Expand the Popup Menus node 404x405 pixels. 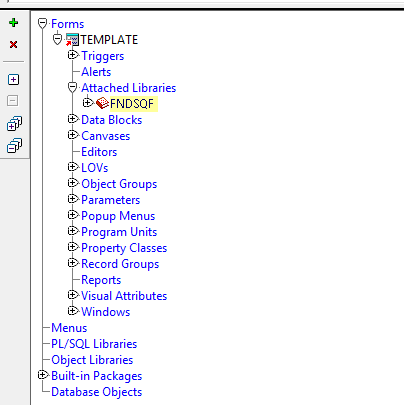pyautogui.click(x=73, y=215)
